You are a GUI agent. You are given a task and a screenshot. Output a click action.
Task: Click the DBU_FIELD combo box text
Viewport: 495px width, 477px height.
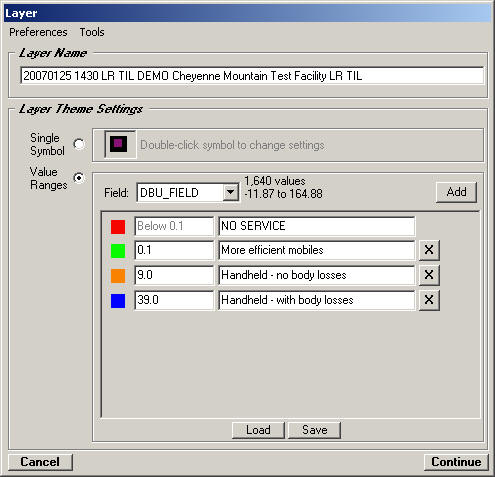tap(180, 193)
